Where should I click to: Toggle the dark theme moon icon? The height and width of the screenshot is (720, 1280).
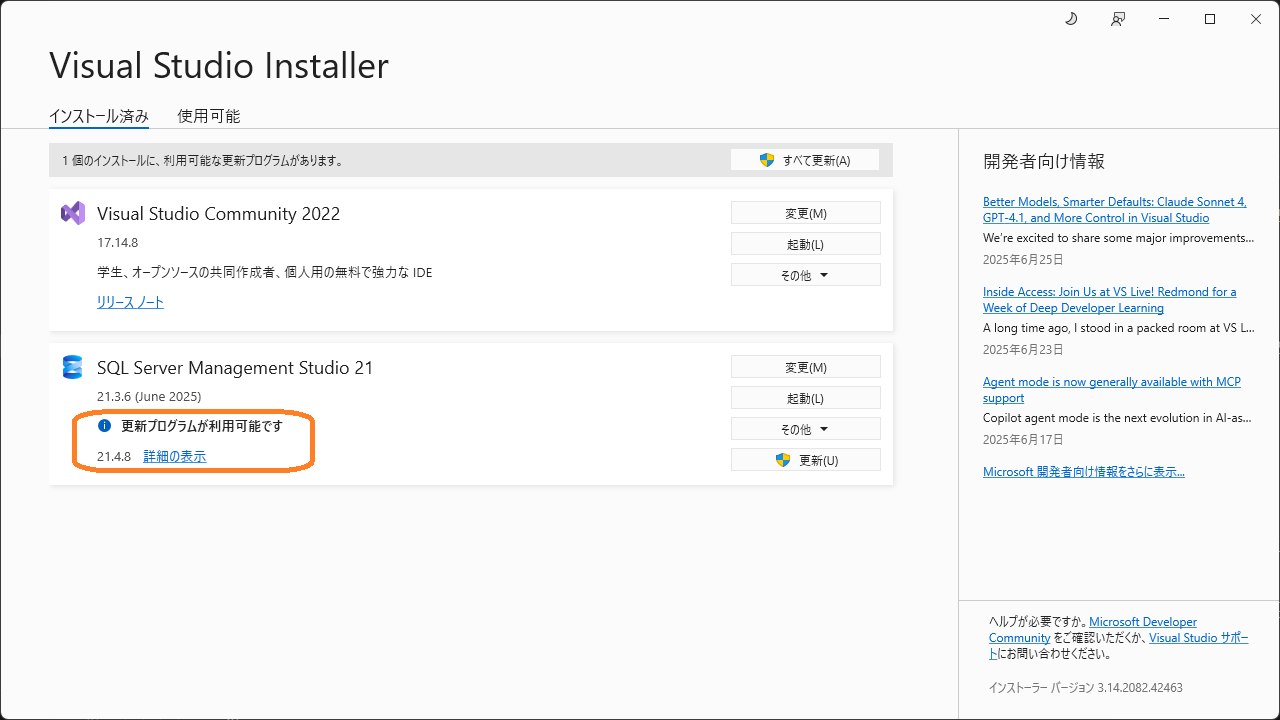tap(1071, 19)
